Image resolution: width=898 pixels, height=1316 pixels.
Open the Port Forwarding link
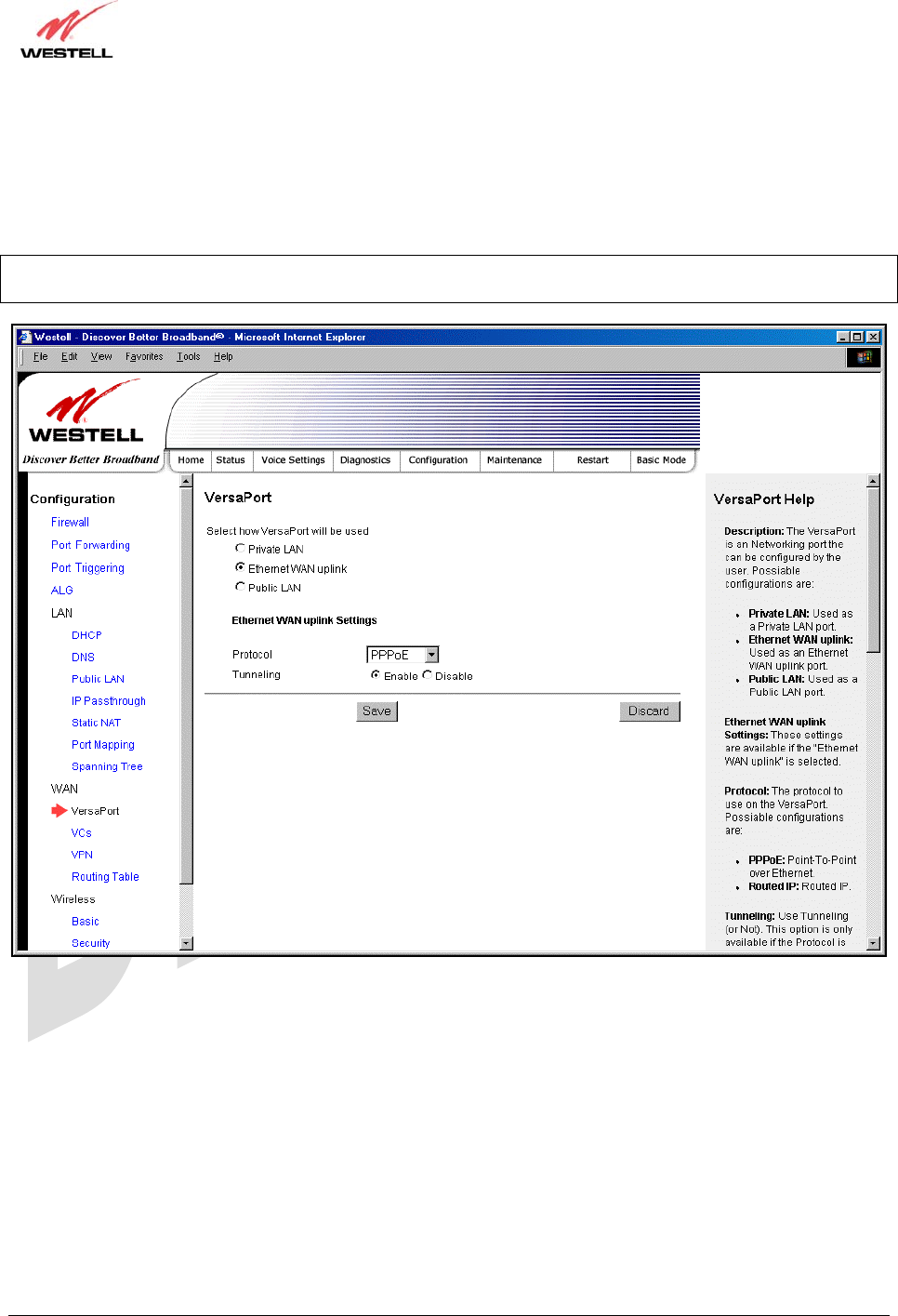[90, 545]
